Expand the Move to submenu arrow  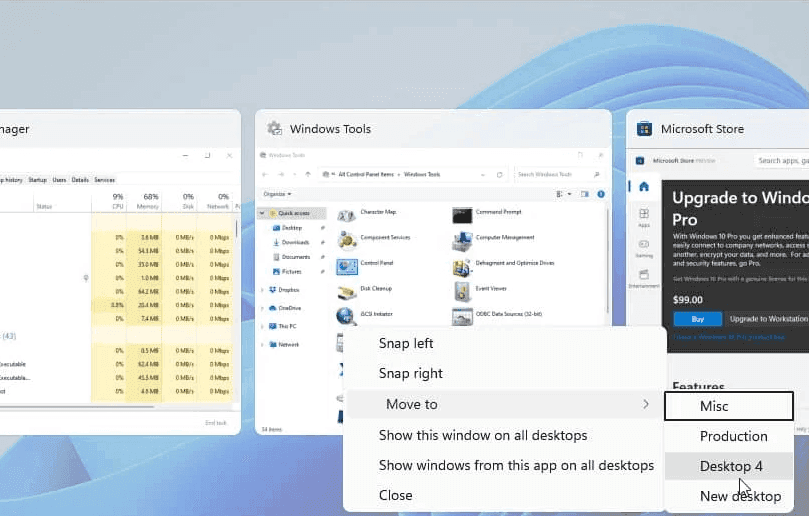[646, 404]
